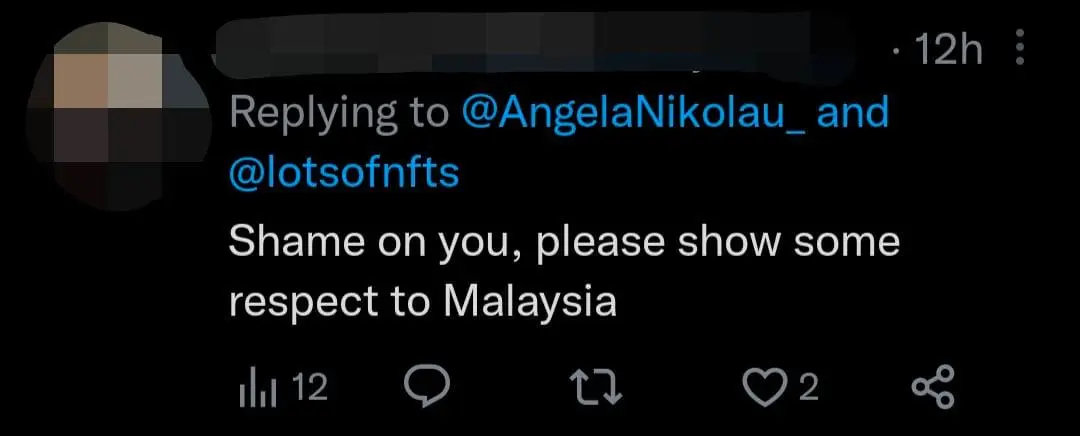Visit the @lotsofnfts profile link
1080x436 pixels.
point(344,172)
